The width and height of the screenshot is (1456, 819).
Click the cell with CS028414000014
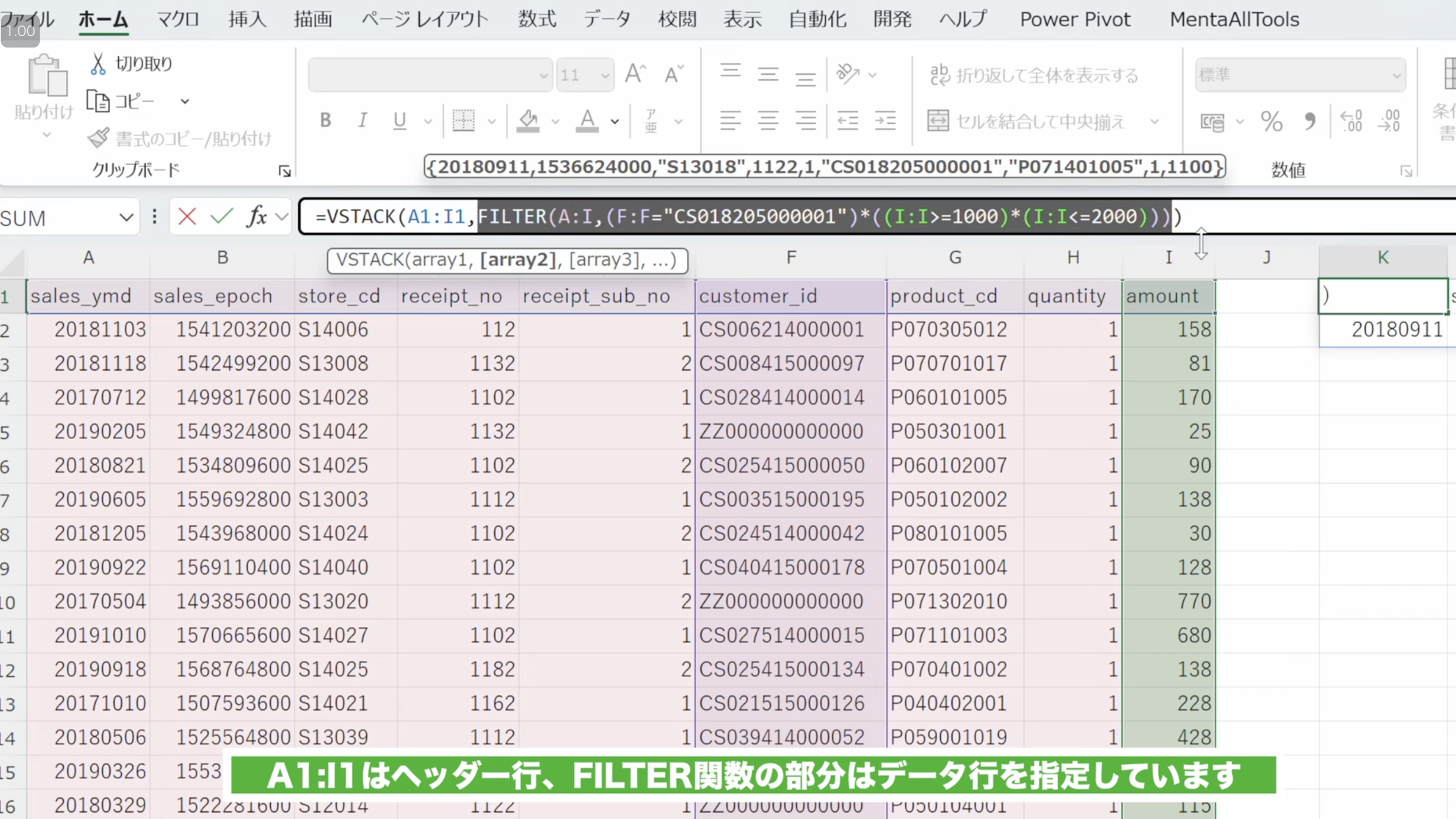(791, 397)
